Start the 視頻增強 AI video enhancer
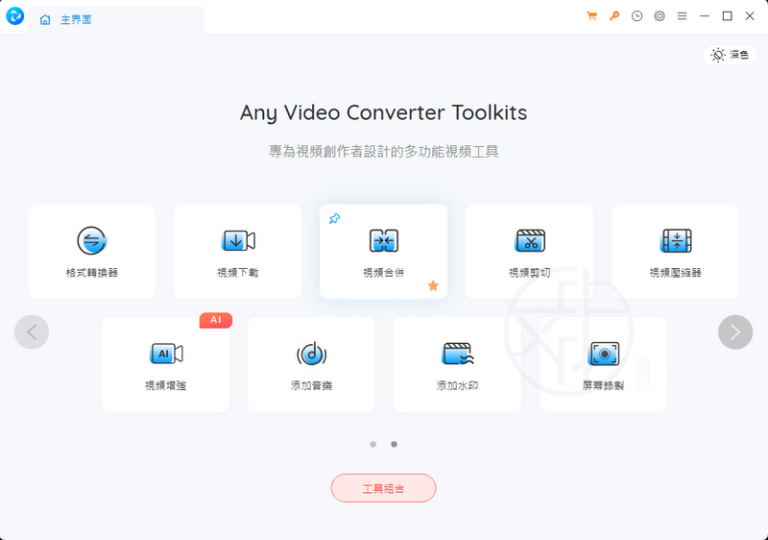The image size is (768, 540). point(165,364)
